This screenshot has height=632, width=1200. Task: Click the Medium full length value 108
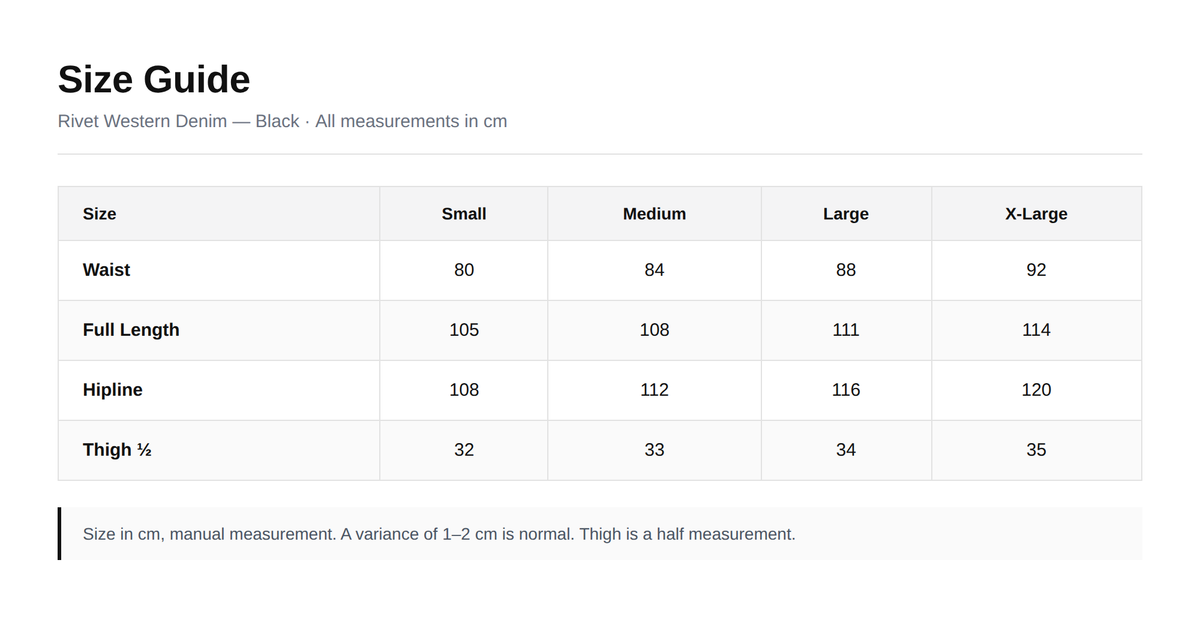tap(654, 330)
